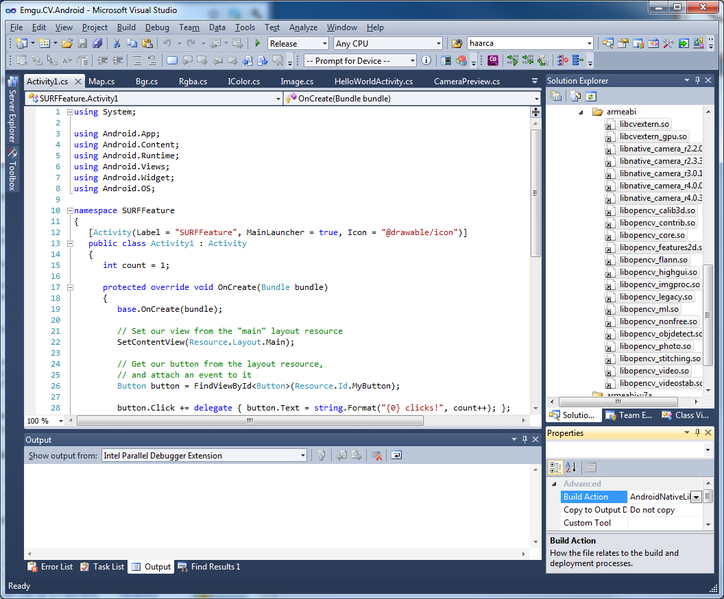Screen dimensions: 724x599
Task: Expand the Server Explorer side tab
Action: 12,110
